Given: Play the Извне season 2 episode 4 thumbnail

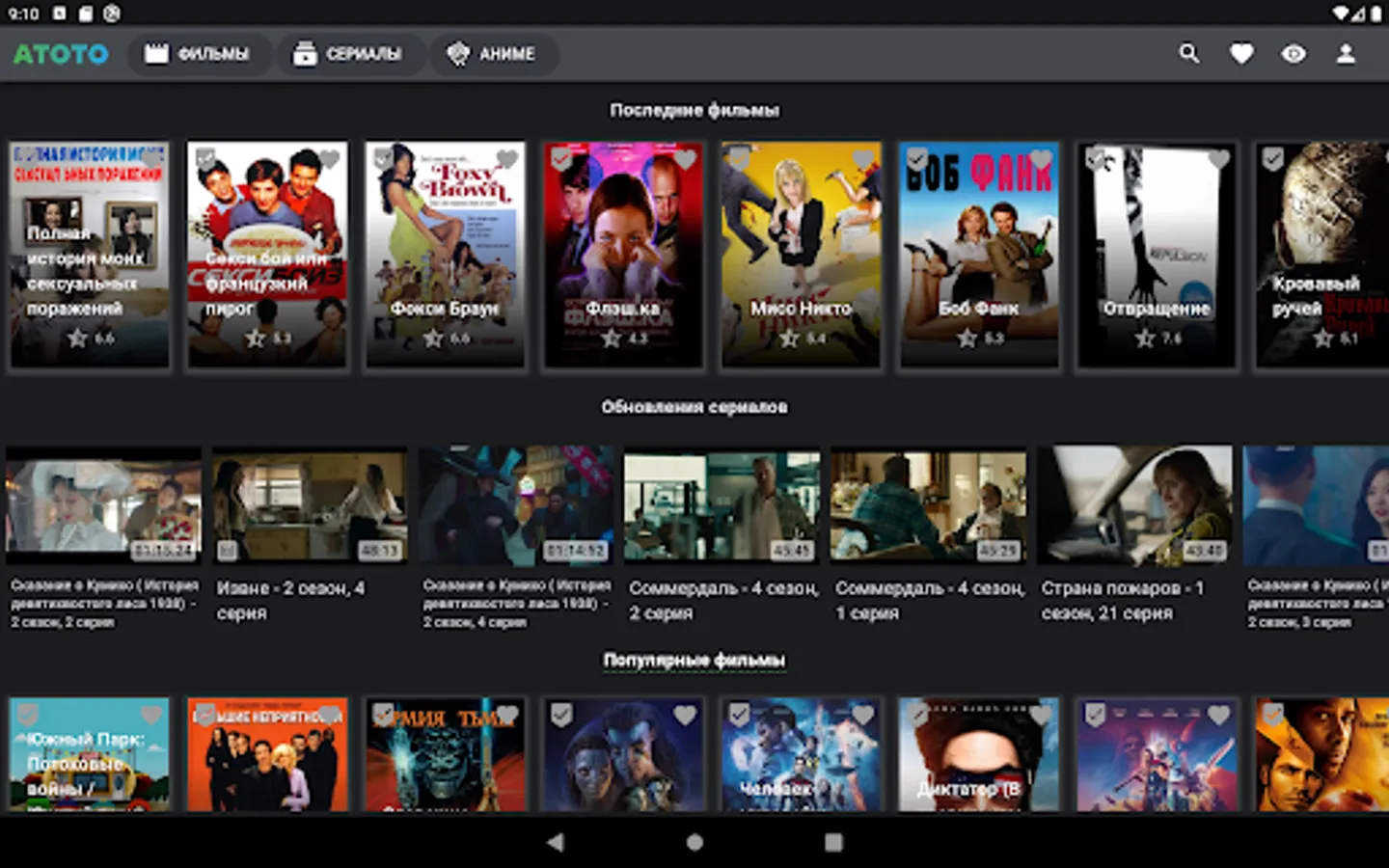Looking at the screenshot, I should 310,504.
